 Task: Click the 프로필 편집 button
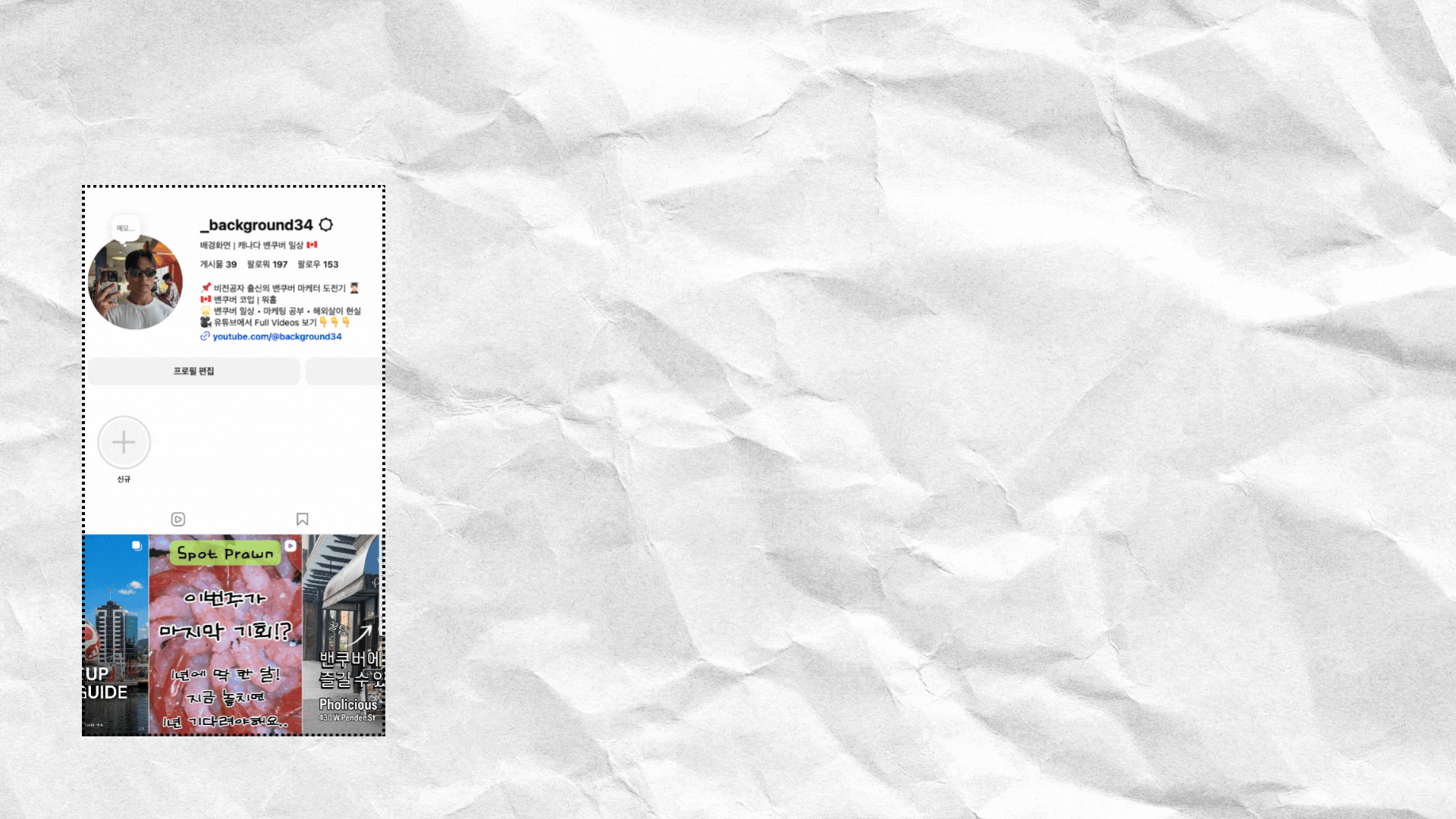194,371
